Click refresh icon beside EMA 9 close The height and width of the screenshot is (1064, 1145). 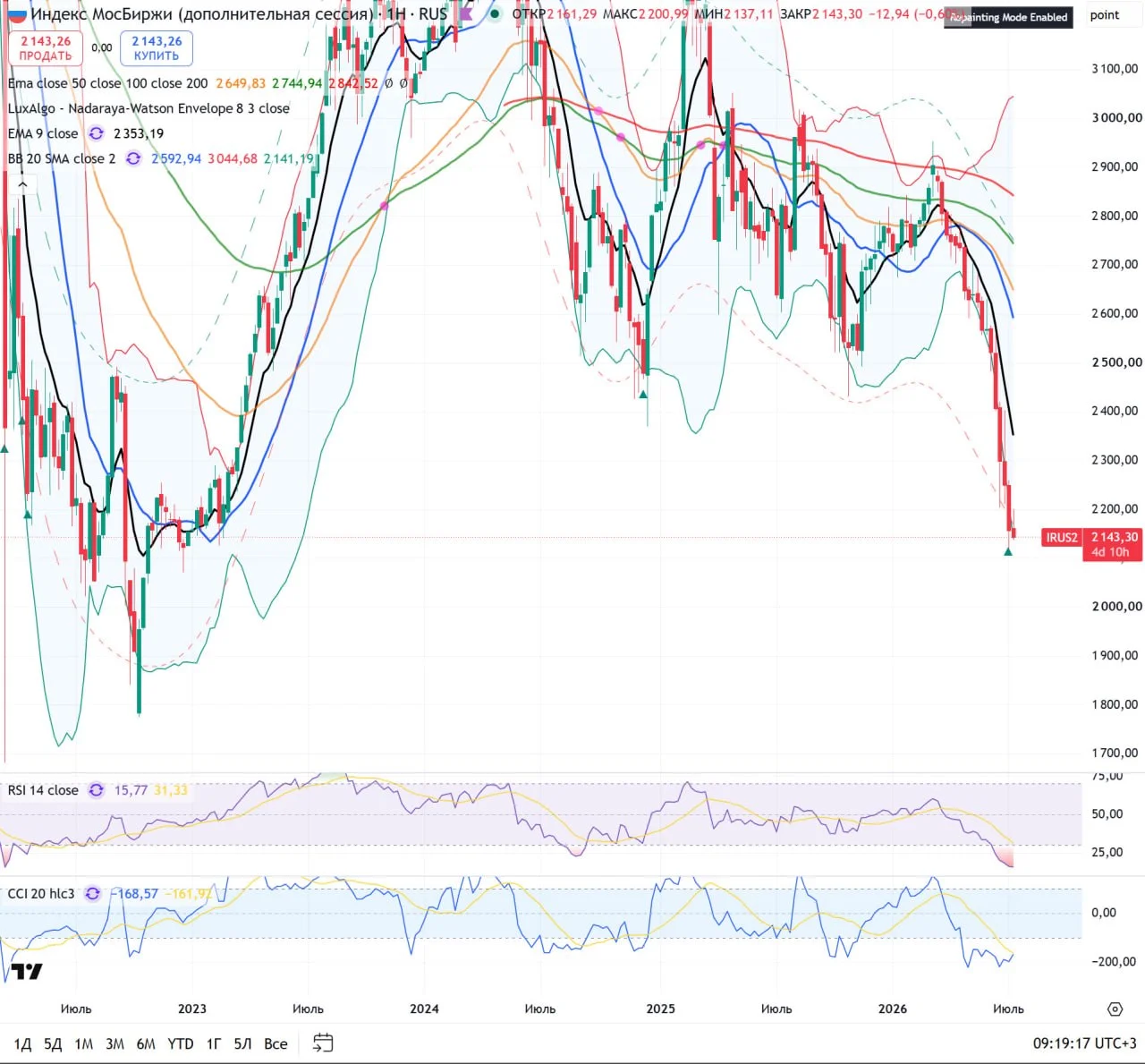click(x=96, y=133)
